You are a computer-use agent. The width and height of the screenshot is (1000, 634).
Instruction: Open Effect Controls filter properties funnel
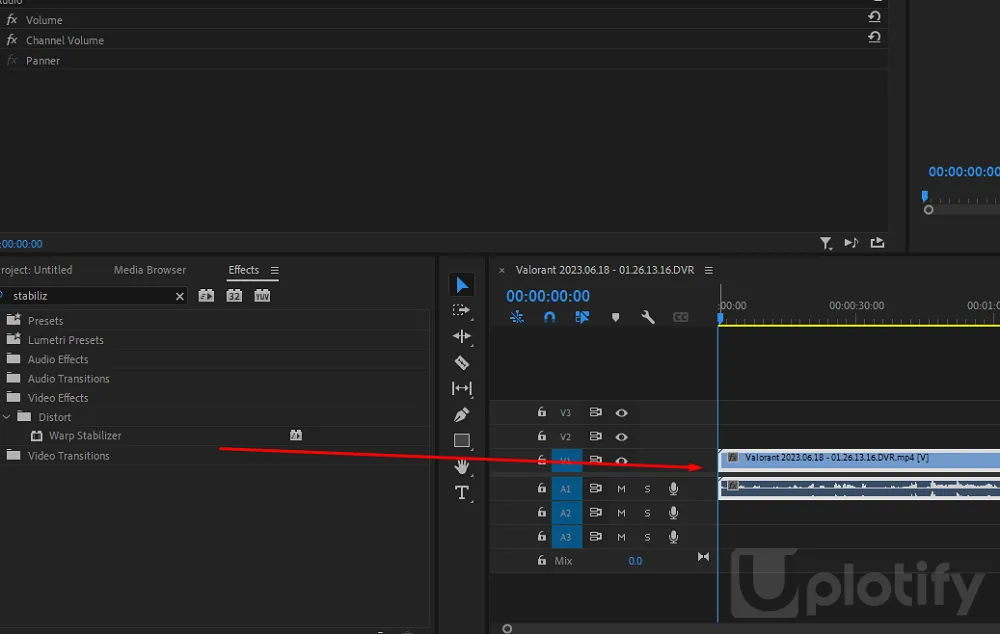826,243
